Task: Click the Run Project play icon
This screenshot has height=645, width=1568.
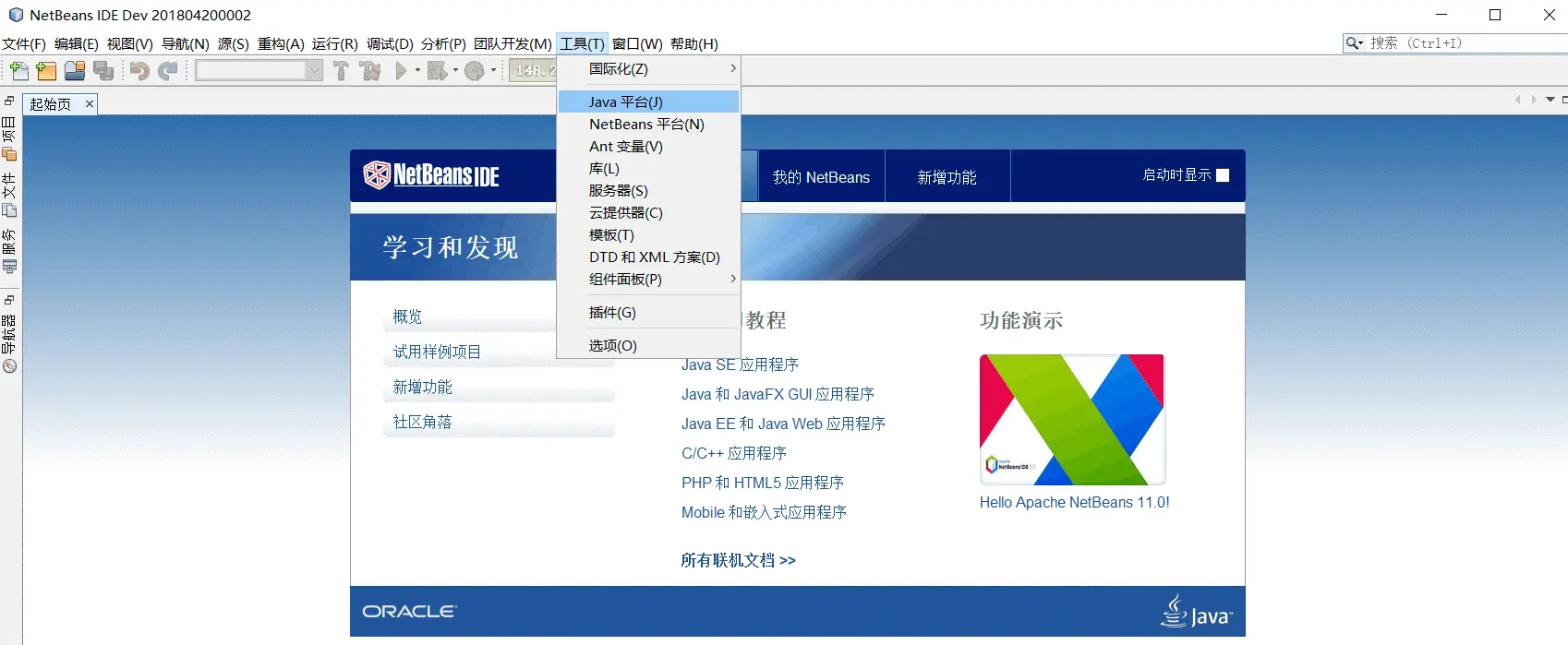Action: 401,71
